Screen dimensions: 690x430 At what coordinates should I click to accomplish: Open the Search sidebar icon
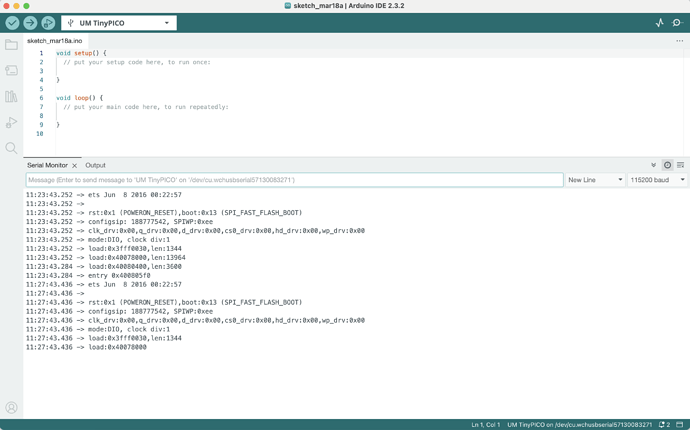pos(11,148)
